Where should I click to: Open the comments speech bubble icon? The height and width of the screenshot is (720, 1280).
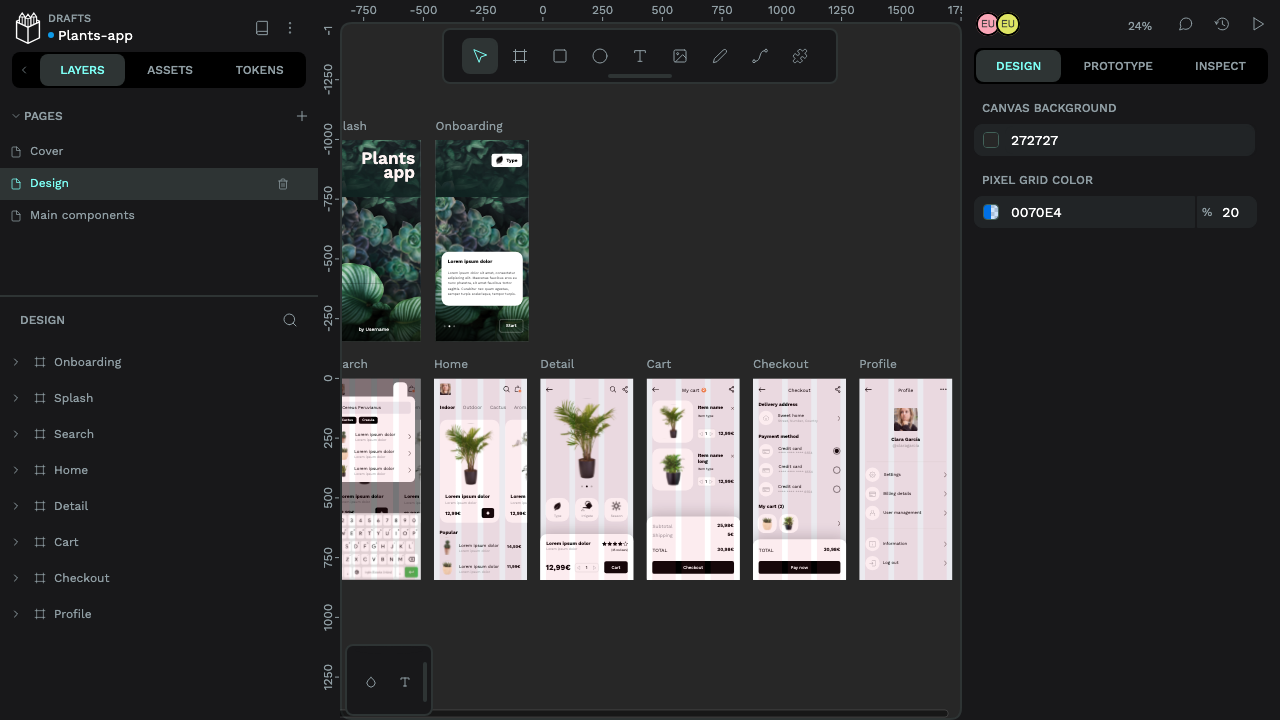[1186, 24]
